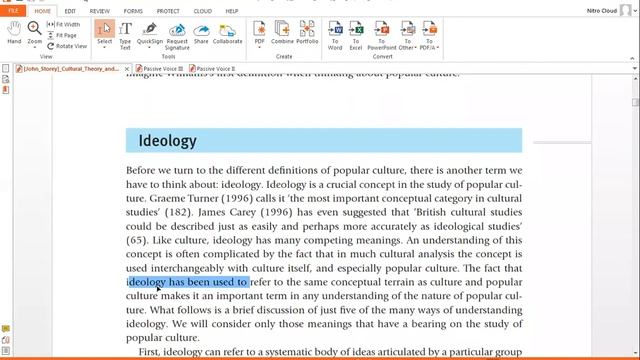Activate the Select tool
This screenshot has width=640, height=360.
click(x=104, y=32)
